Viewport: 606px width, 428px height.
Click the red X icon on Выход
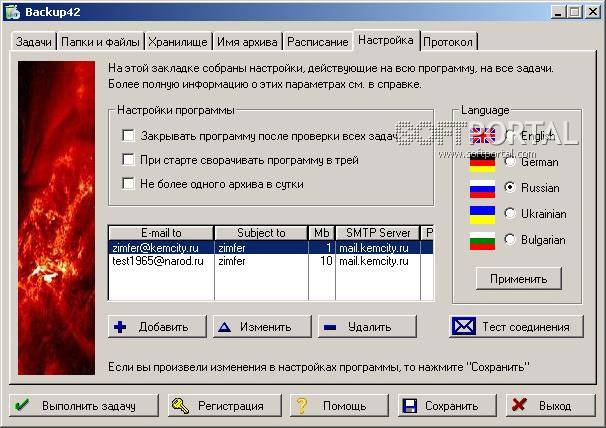[x=519, y=405]
